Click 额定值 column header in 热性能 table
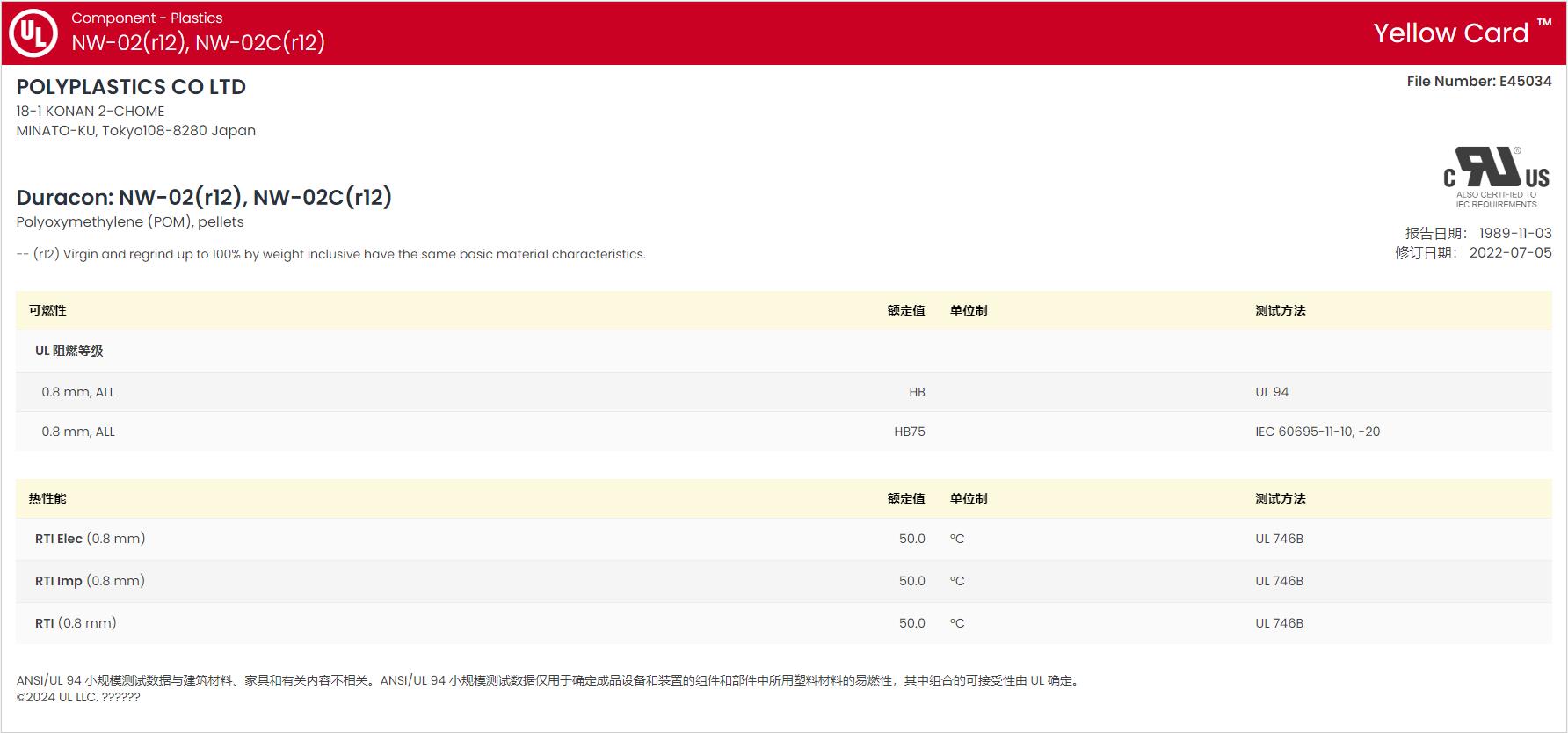The width and height of the screenshot is (1568, 733). [x=906, y=498]
